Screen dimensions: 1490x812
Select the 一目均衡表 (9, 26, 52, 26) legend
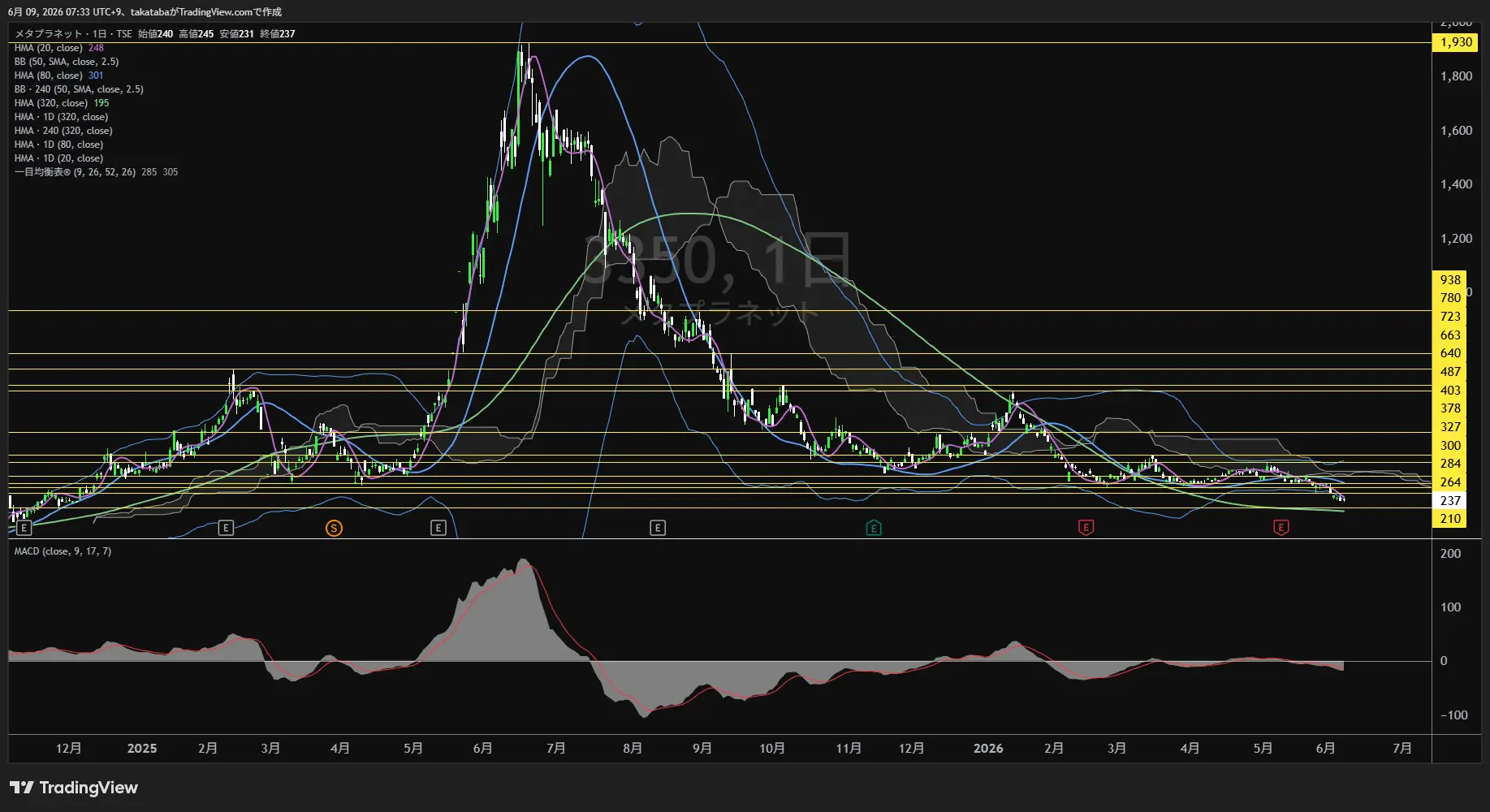point(96,172)
